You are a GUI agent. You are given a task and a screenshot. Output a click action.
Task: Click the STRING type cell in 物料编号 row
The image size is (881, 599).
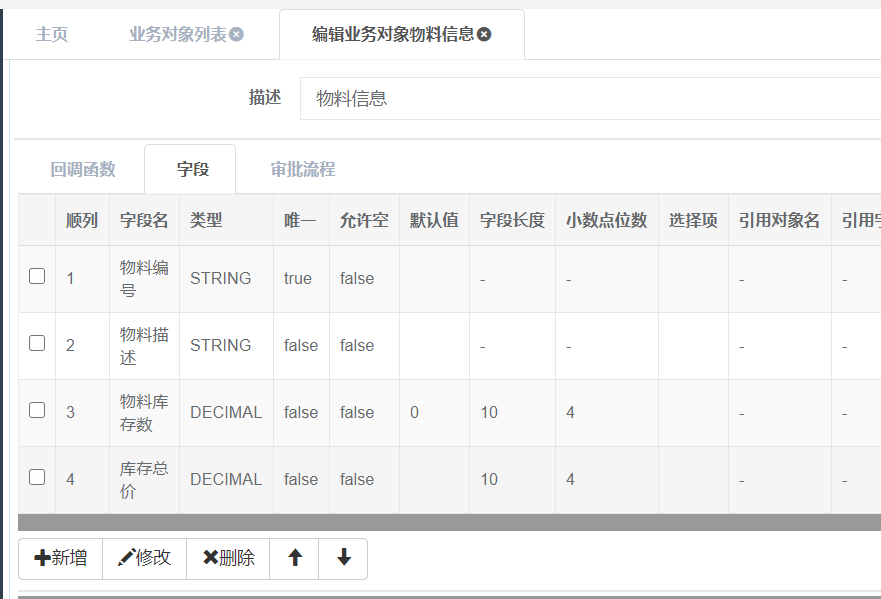[x=226, y=279]
